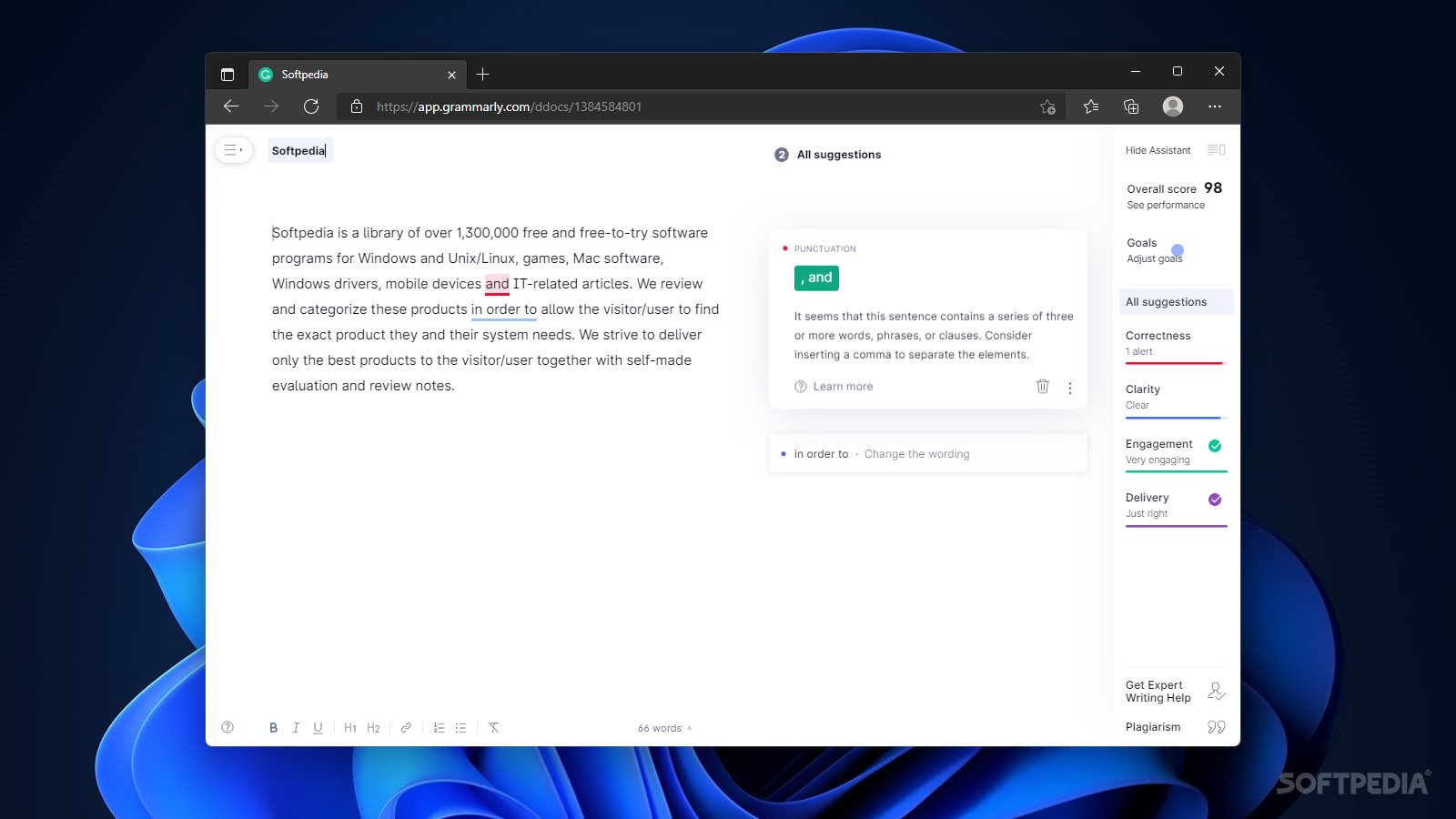The image size is (1456, 819).
Task: Click 'See performance' text
Action: pyautogui.click(x=1165, y=206)
